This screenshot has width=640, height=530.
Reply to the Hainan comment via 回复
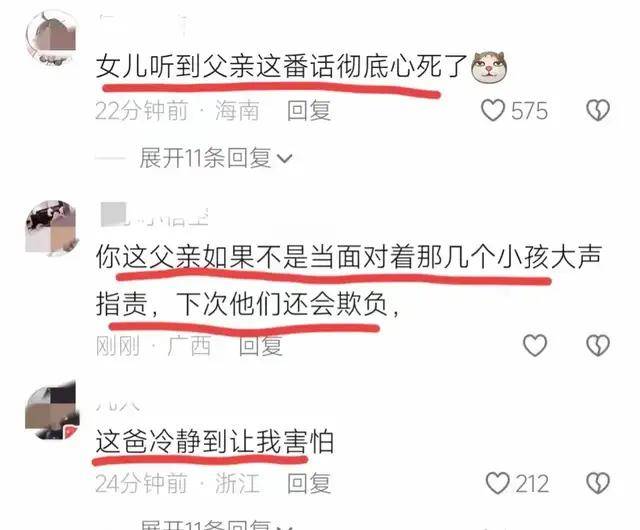[309, 111]
